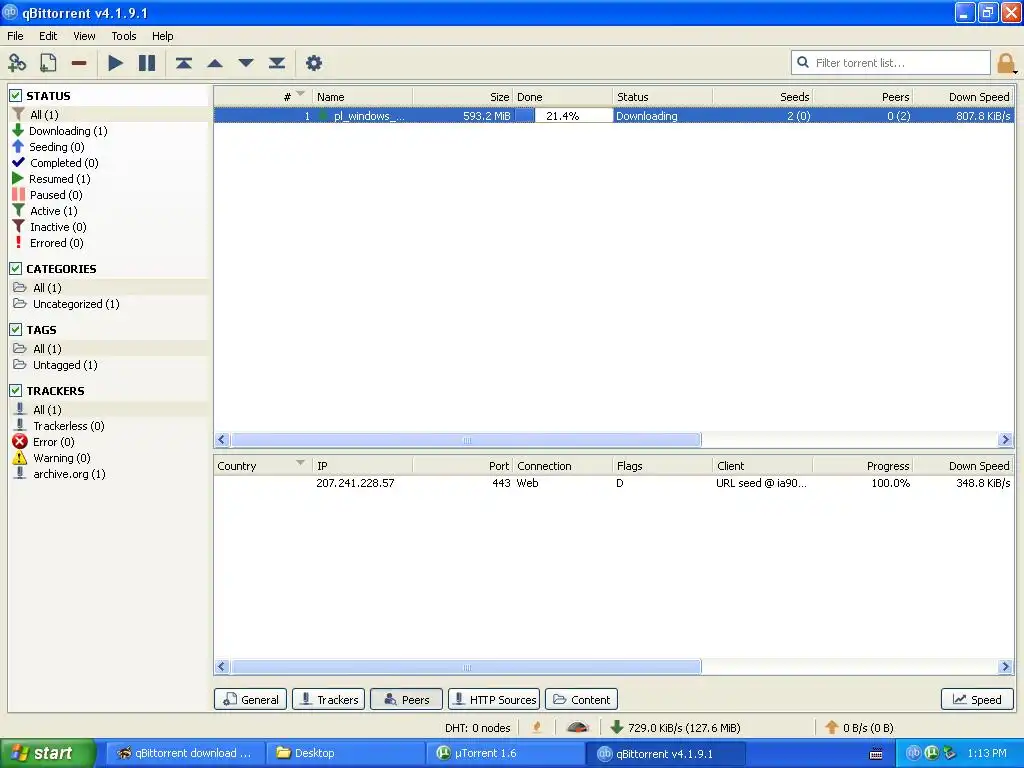The image size is (1024, 768).
Task: Click the orange upload speed arrow icon
Action: pos(831,727)
